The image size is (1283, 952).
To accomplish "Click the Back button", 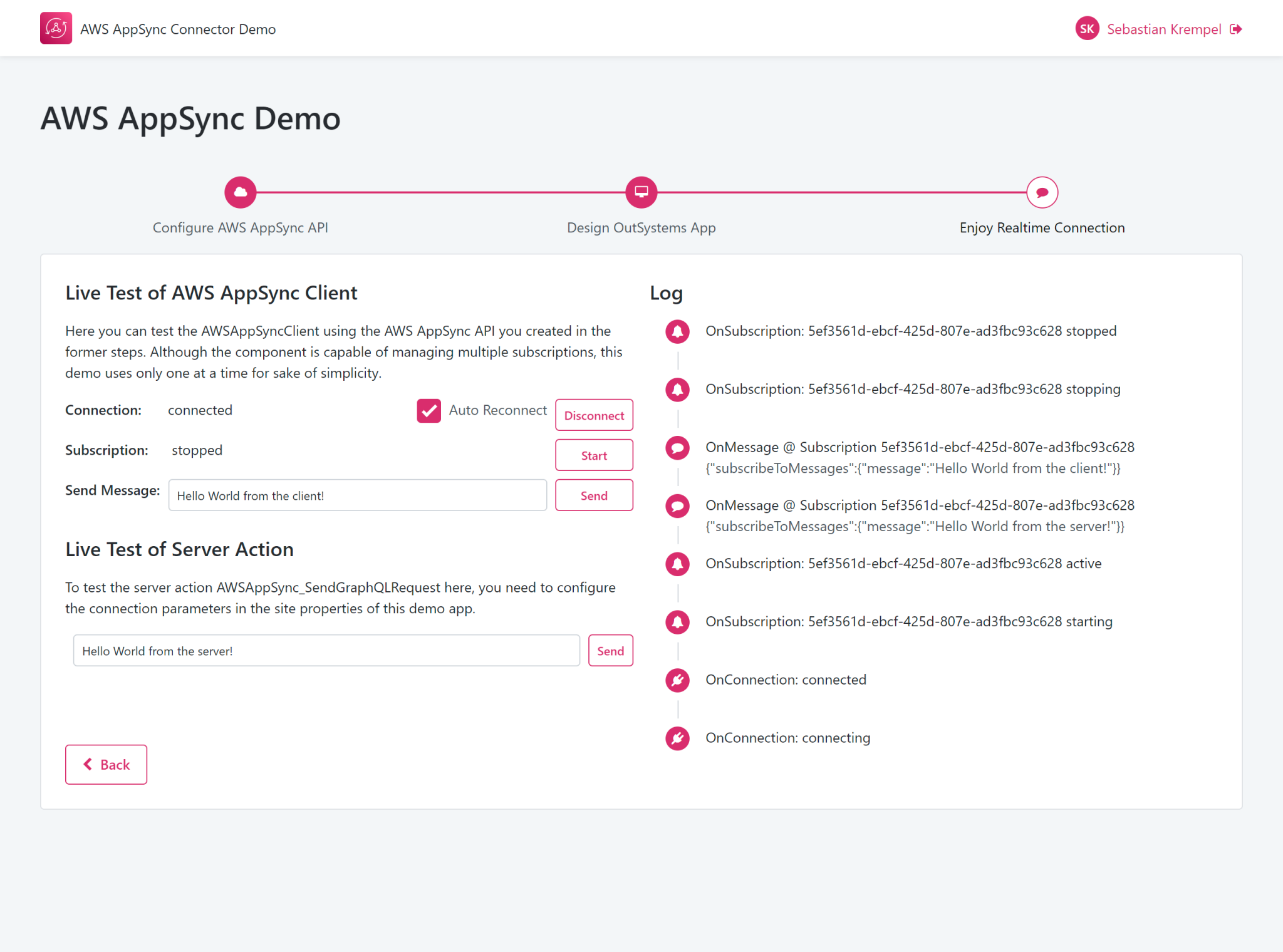I will [106, 764].
